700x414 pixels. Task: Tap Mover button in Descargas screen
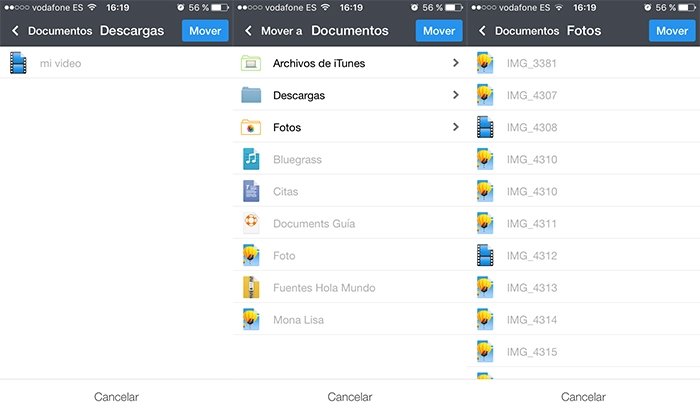click(x=205, y=30)
